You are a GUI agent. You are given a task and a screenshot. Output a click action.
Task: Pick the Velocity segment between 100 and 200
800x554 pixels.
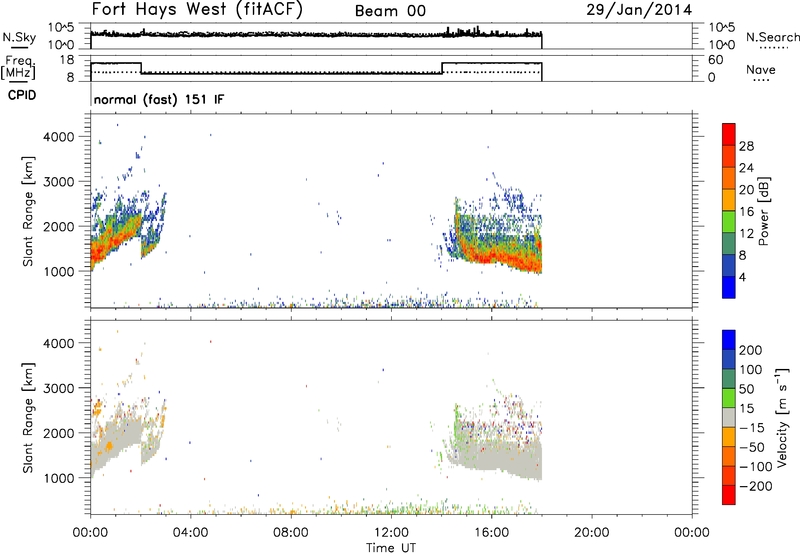tap(729, 359)
